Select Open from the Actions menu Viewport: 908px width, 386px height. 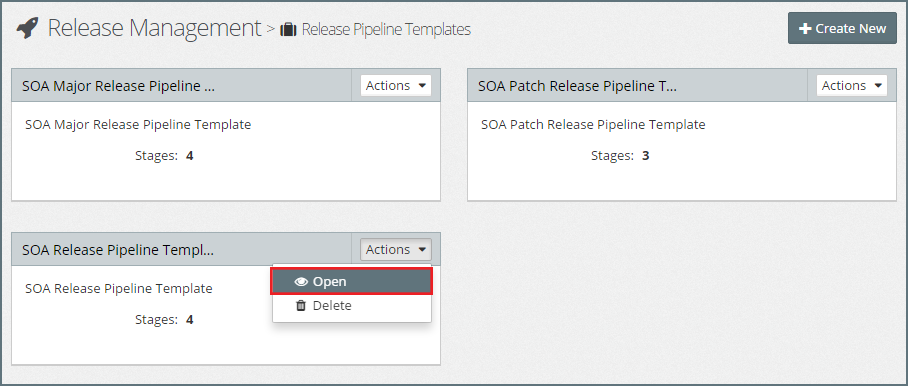pos(352,282)
